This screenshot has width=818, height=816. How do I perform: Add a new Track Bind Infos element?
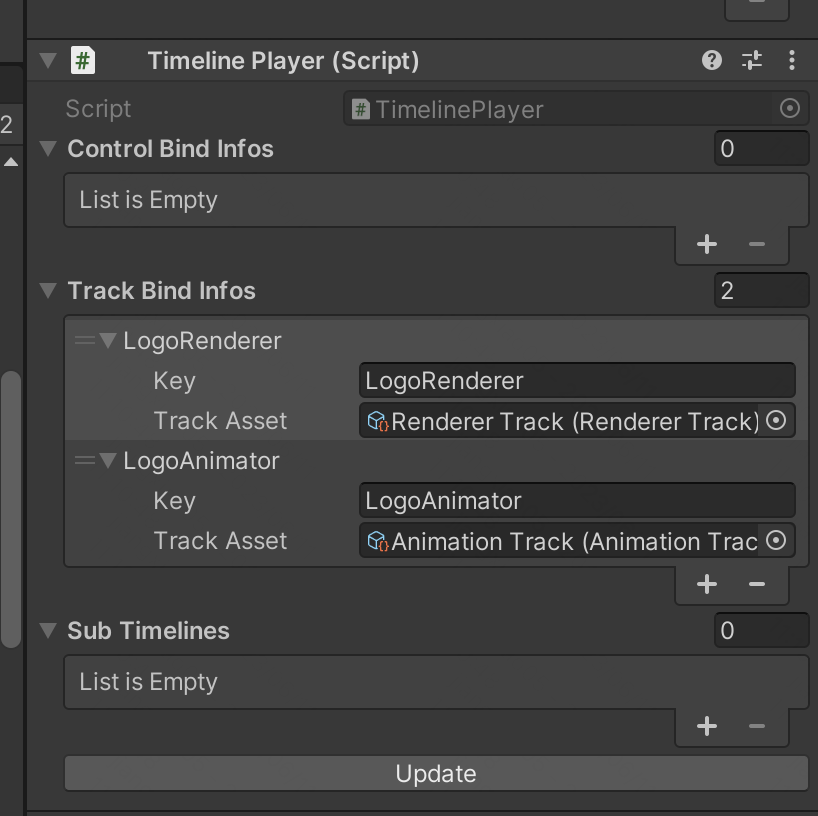(707, 585)
